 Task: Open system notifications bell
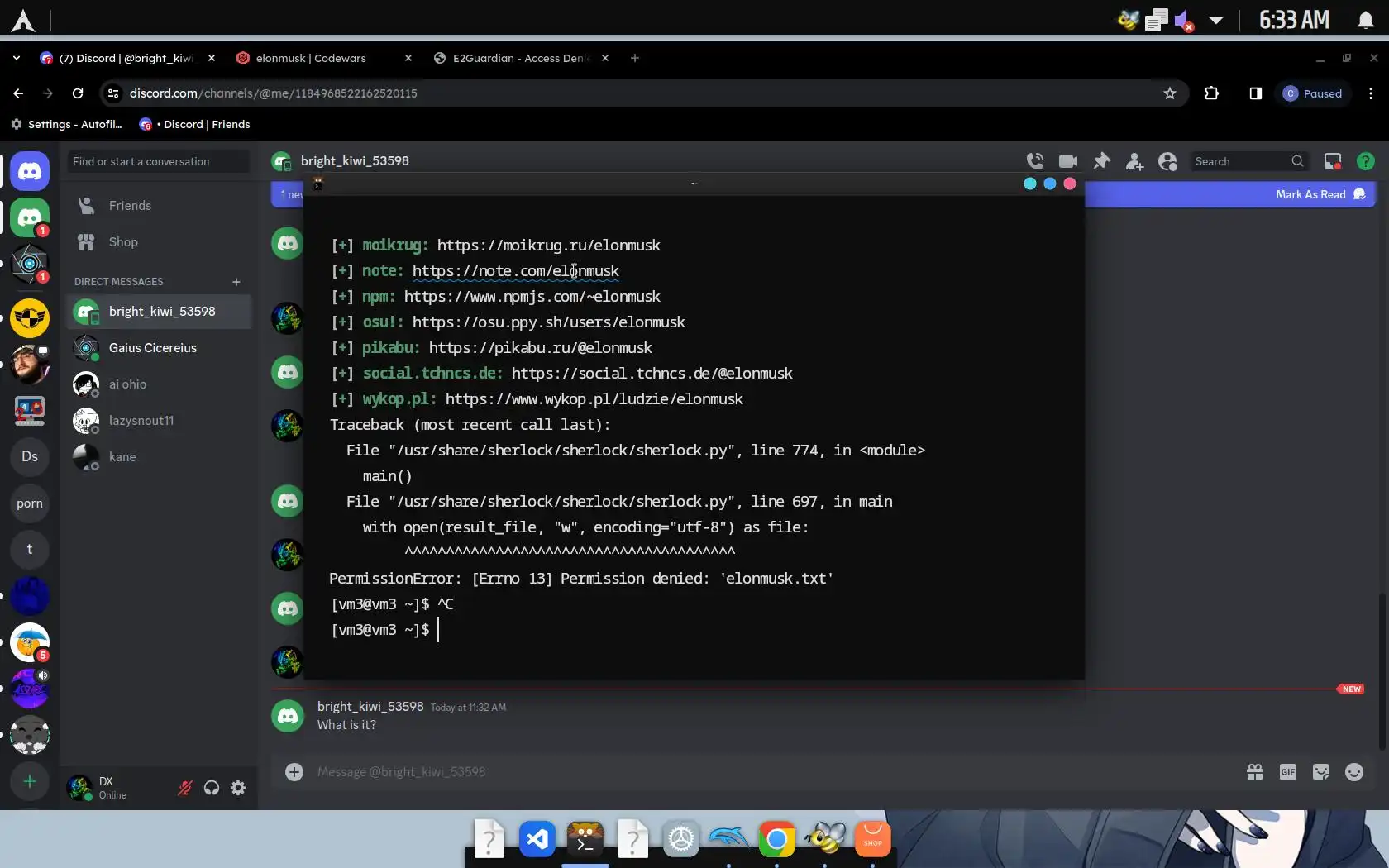(1366, 20)
